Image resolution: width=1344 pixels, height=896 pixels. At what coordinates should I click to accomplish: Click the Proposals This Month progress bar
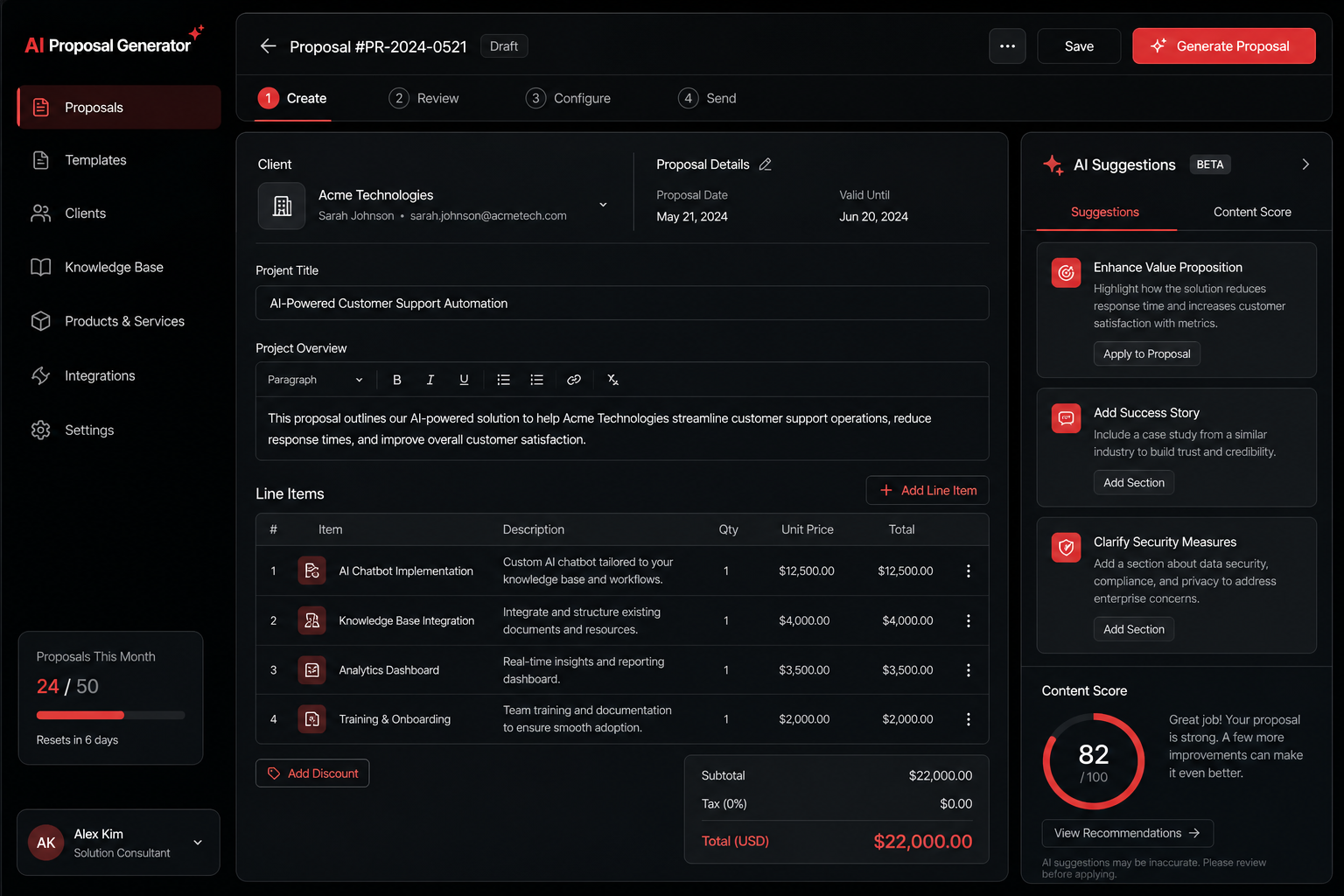[x=111, y=716]
